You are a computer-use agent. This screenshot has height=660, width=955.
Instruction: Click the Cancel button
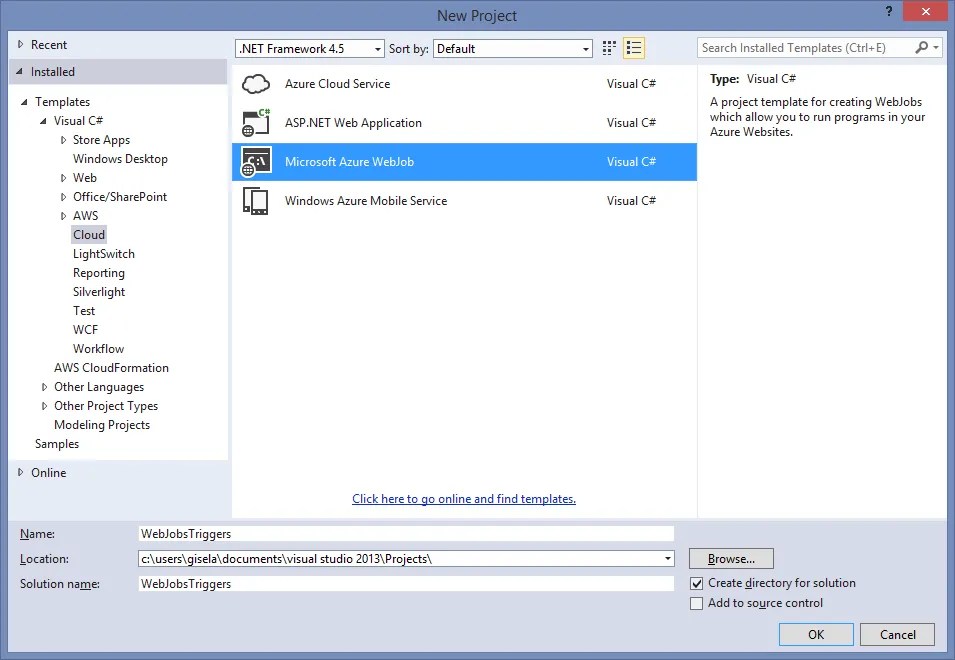point(897,634)
